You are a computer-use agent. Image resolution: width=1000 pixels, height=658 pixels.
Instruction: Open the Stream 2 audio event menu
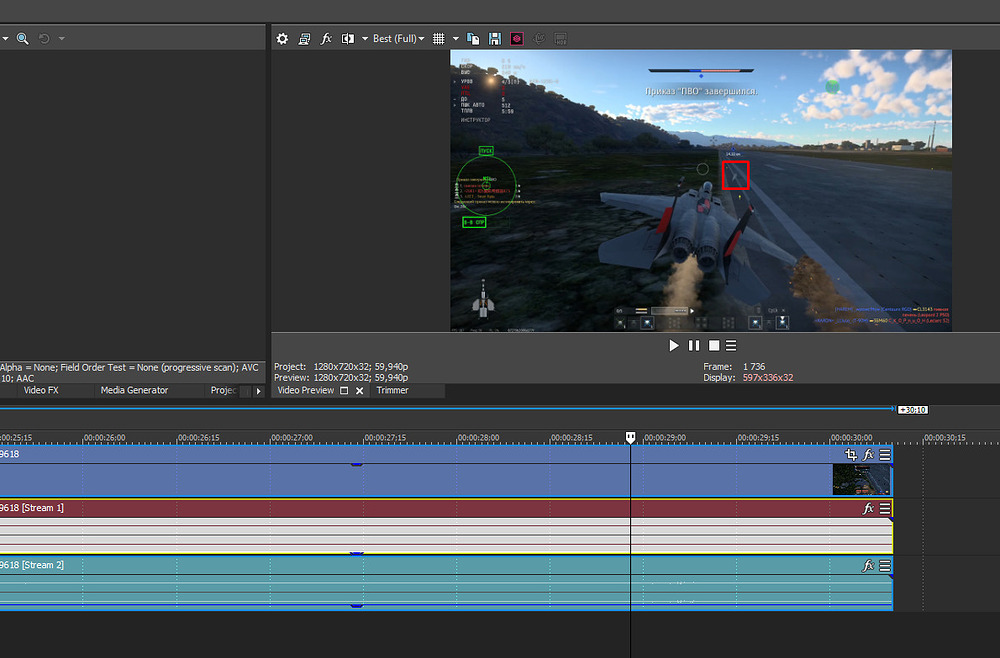pyautogui.click(x=885, y=566)
